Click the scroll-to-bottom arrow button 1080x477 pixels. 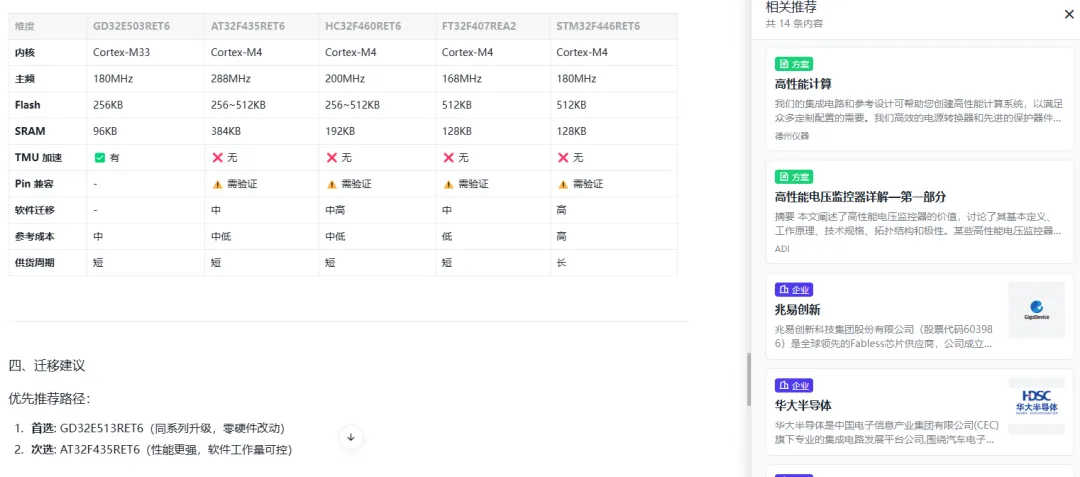click(x=351, y=437)
